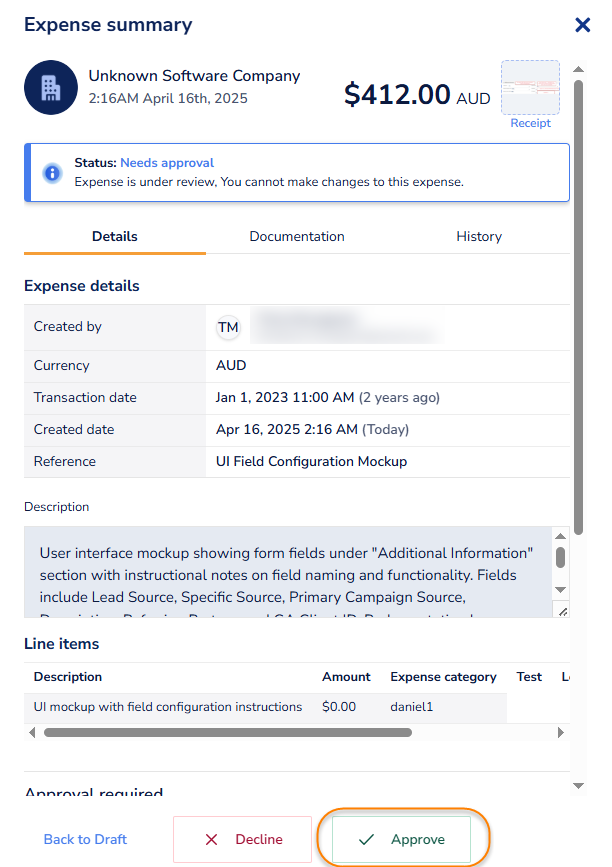Open the History tab
612x867 pixels.
(x=479, y=237)
